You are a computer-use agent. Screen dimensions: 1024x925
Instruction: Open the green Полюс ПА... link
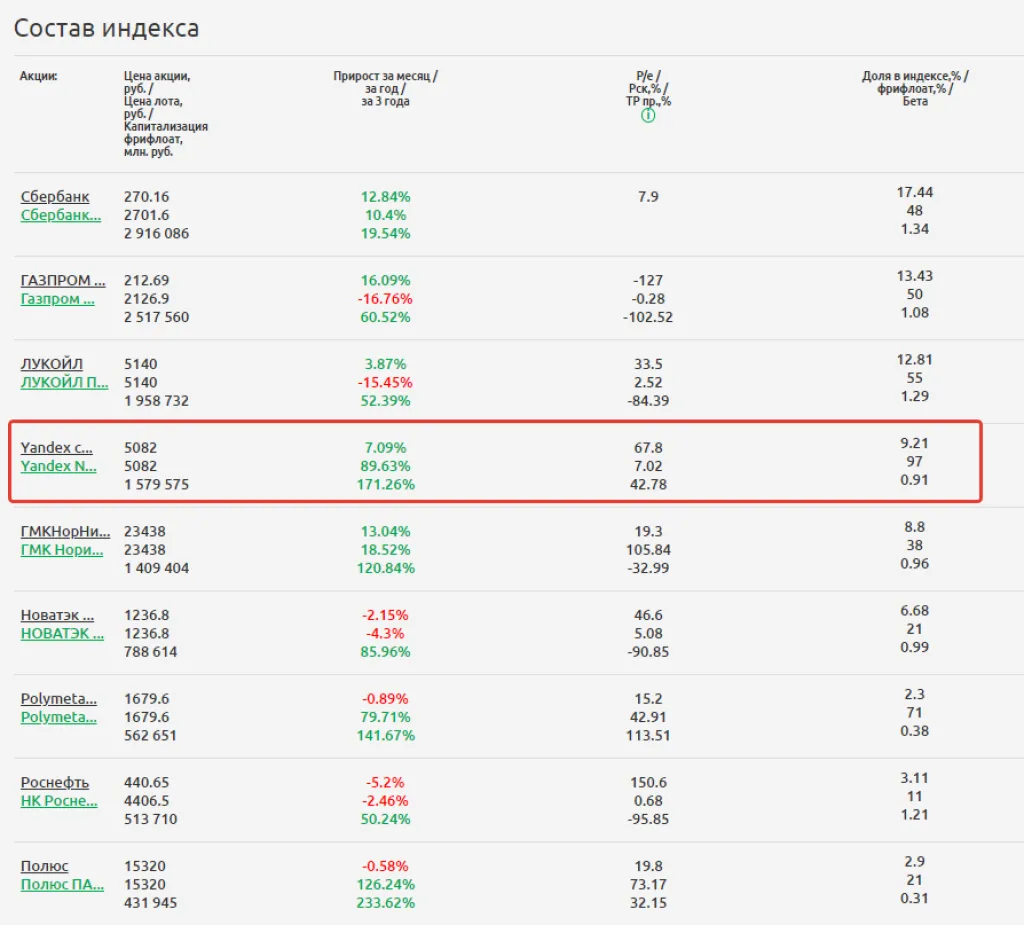point(63,884)
